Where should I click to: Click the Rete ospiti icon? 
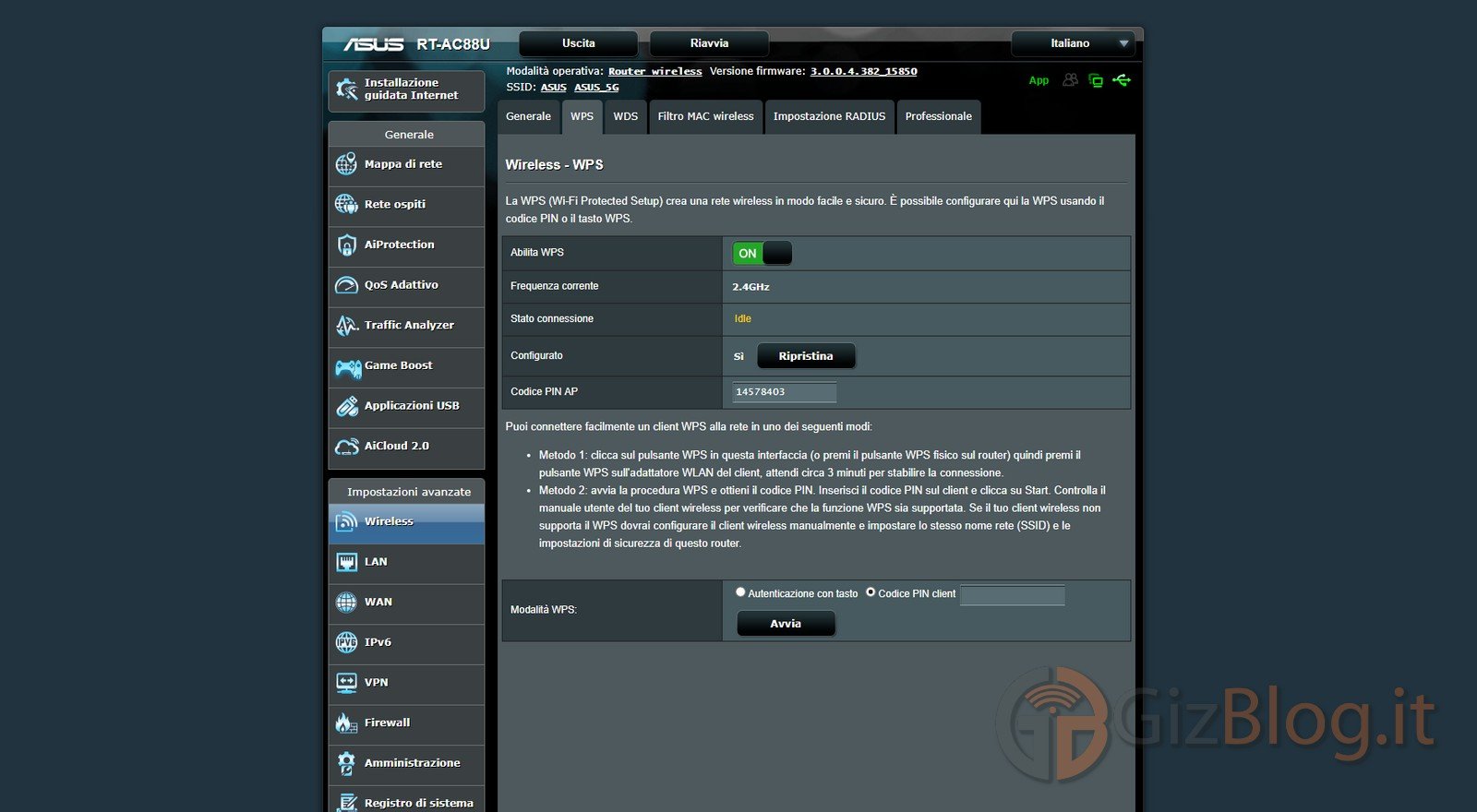coord(346,204)
